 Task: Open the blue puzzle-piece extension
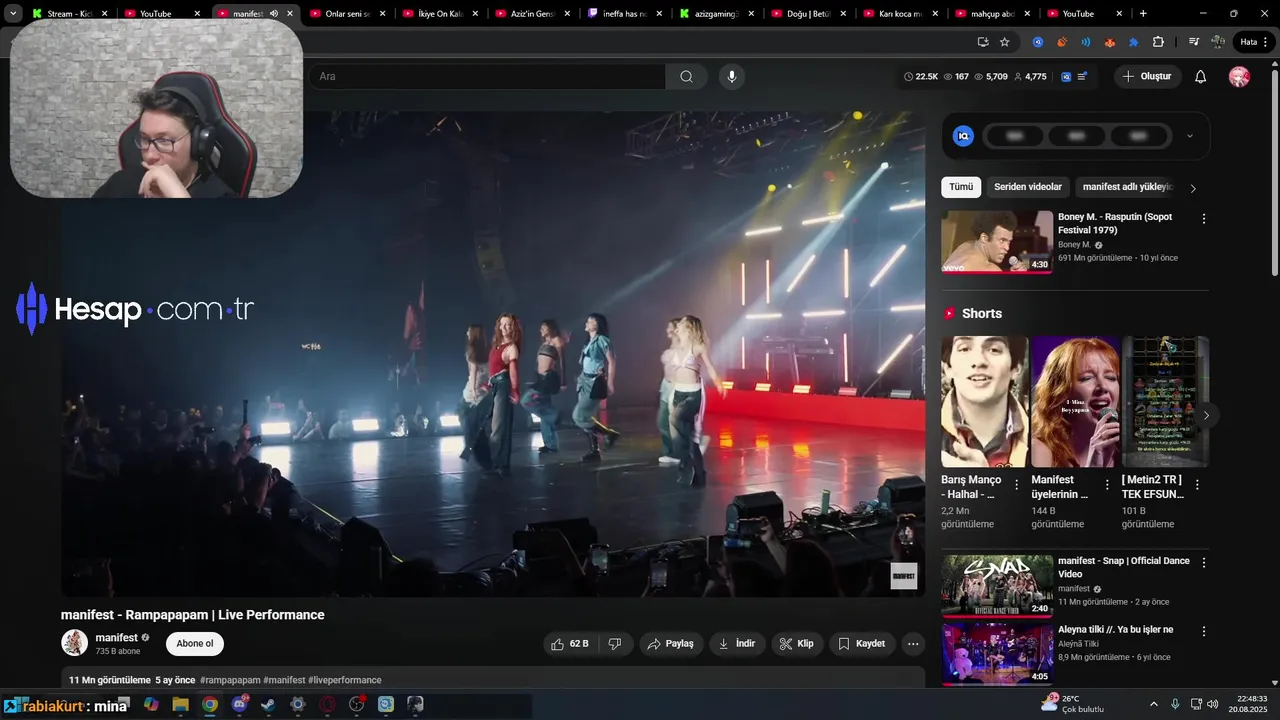tap(1133, 42)
